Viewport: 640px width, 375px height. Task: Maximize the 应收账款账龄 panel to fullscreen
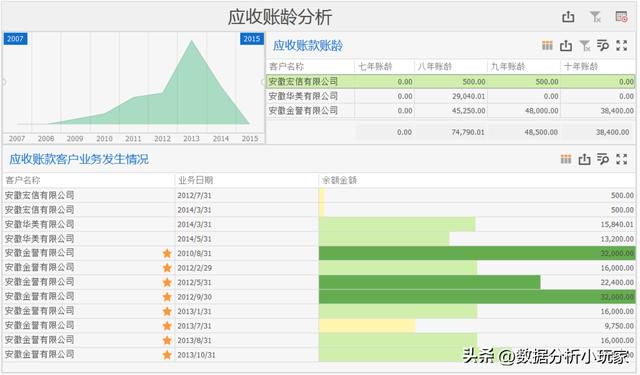622,45
